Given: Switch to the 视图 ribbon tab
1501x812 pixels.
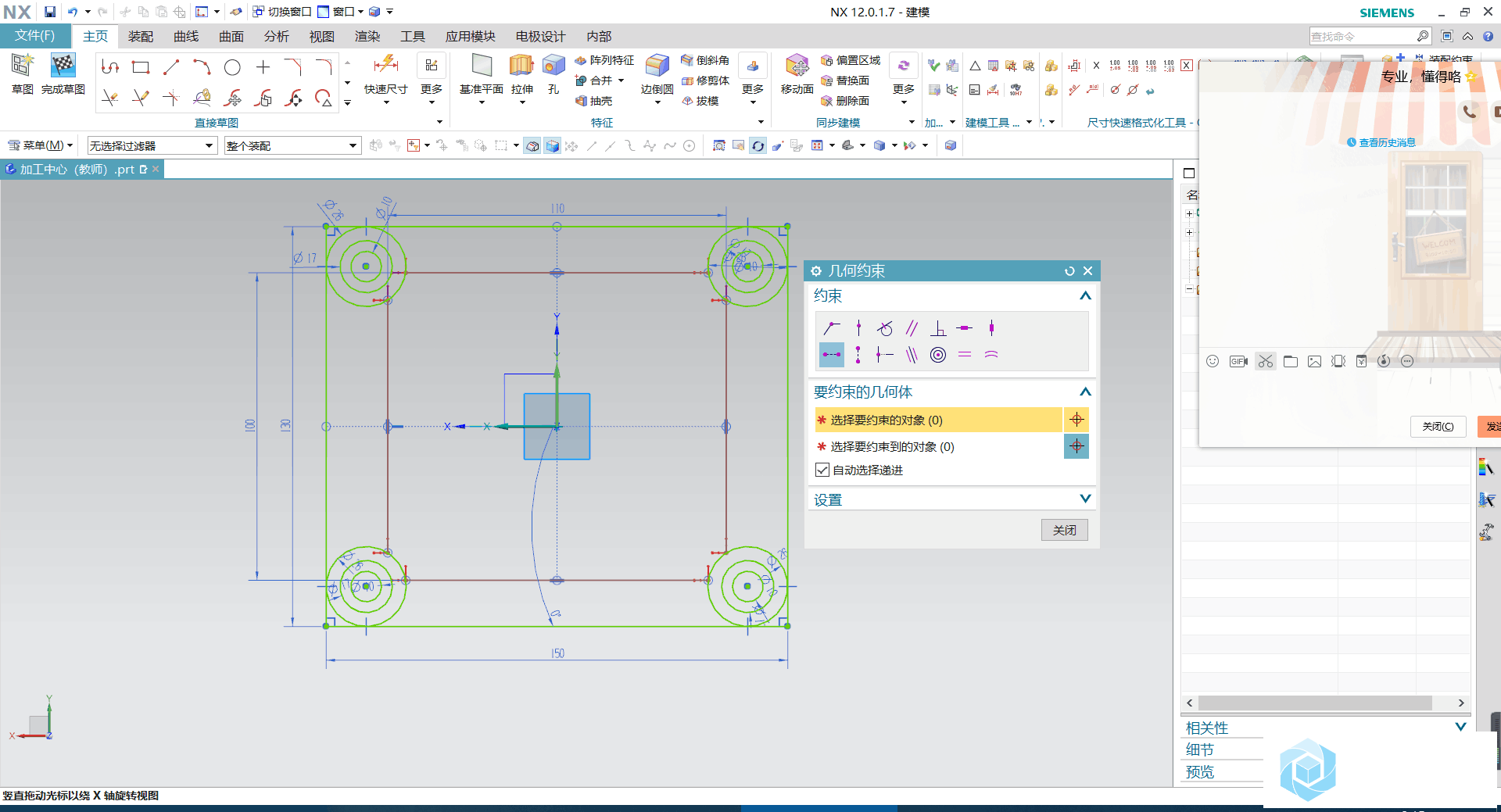Looking at the screenshot, I should [322, 37].
